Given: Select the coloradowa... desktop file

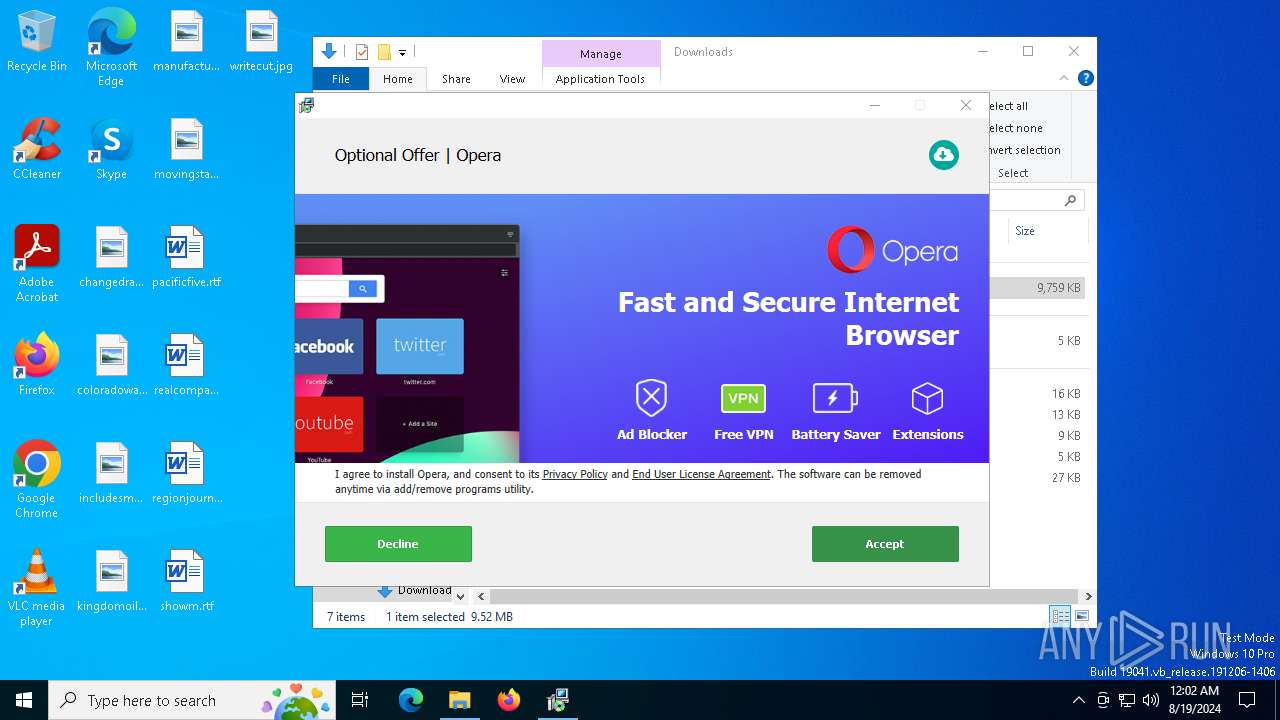Looking at the screenshot, I should point(111,366).
